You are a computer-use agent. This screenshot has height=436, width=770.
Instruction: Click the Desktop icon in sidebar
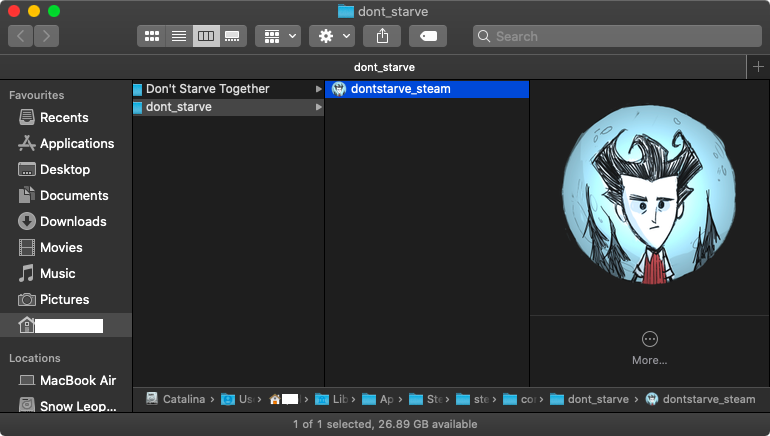point(27,169)
